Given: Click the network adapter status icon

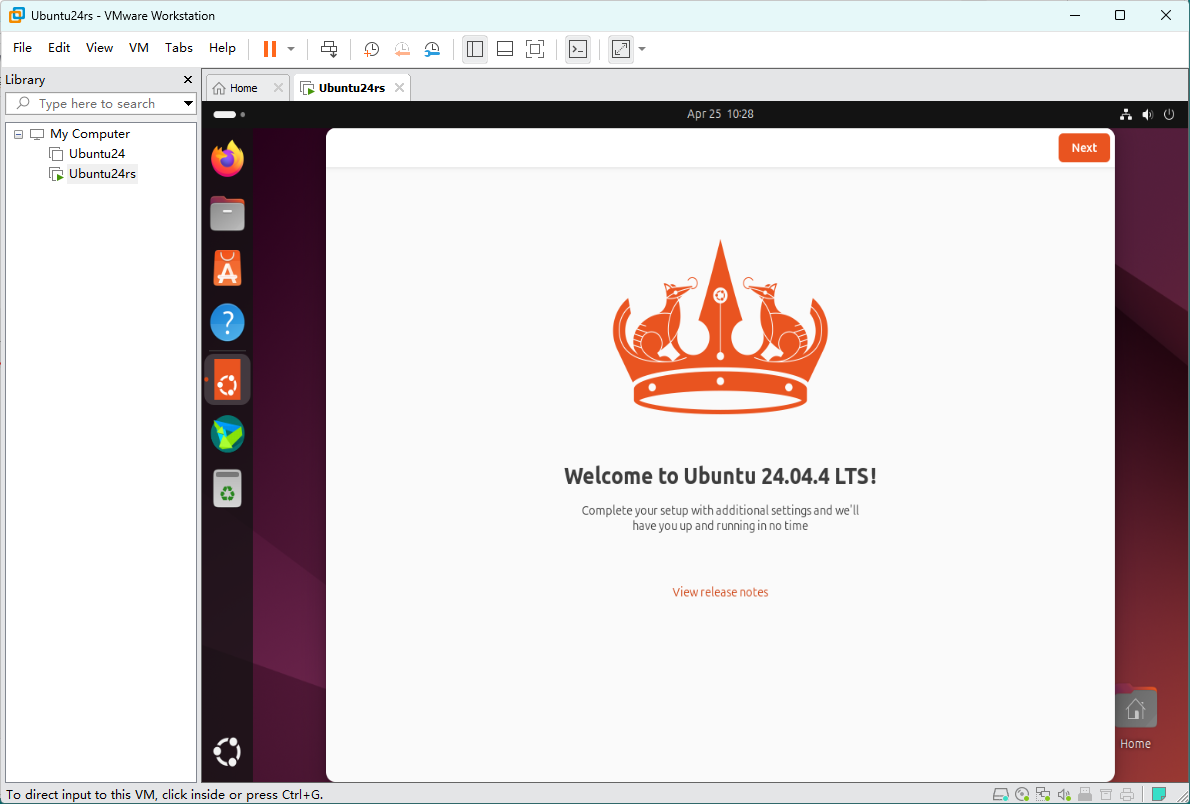Looking at the screenshot, I should [1044, 794].
